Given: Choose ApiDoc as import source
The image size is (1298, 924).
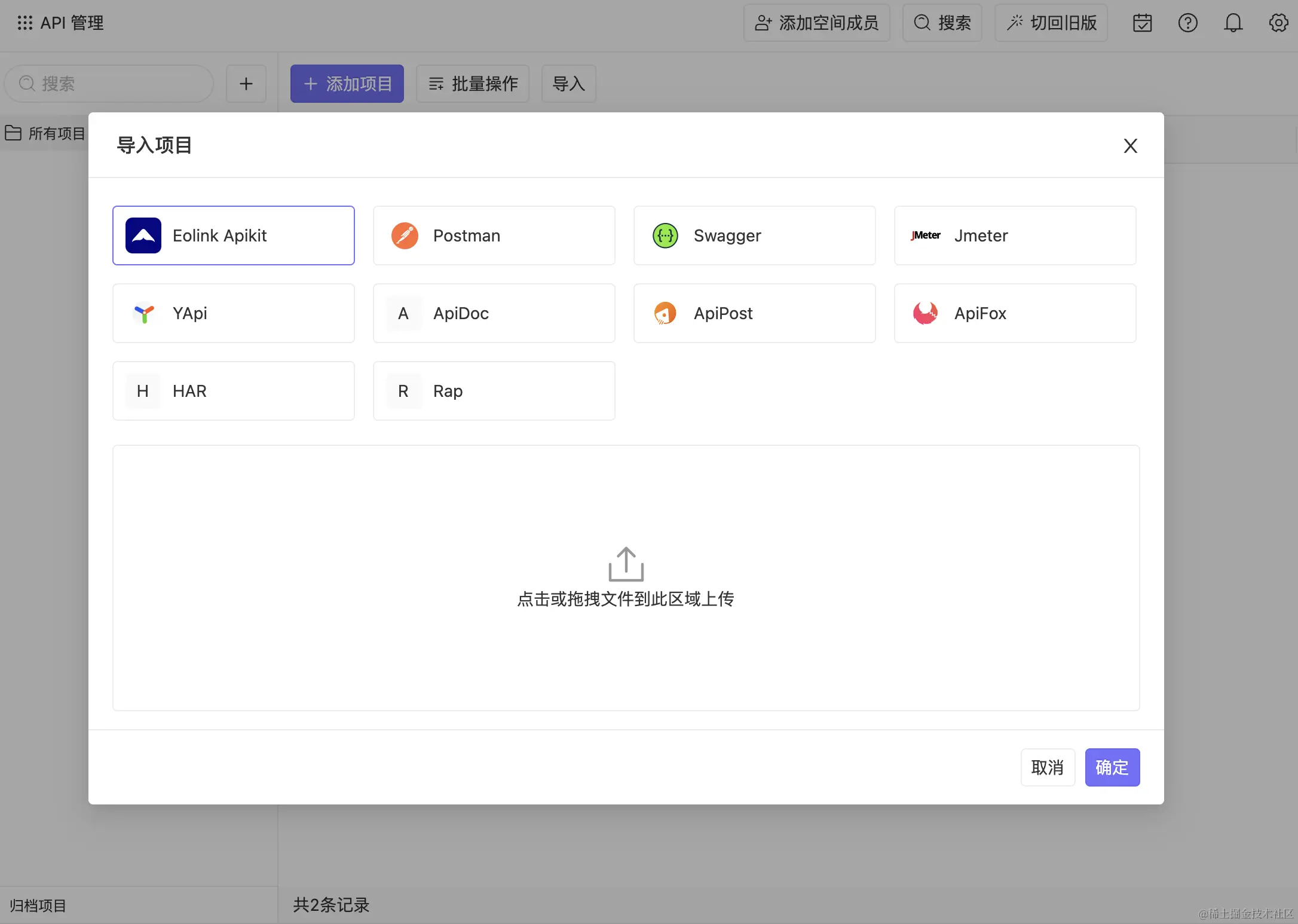Looking at the screenshot, I should point(494,313).
